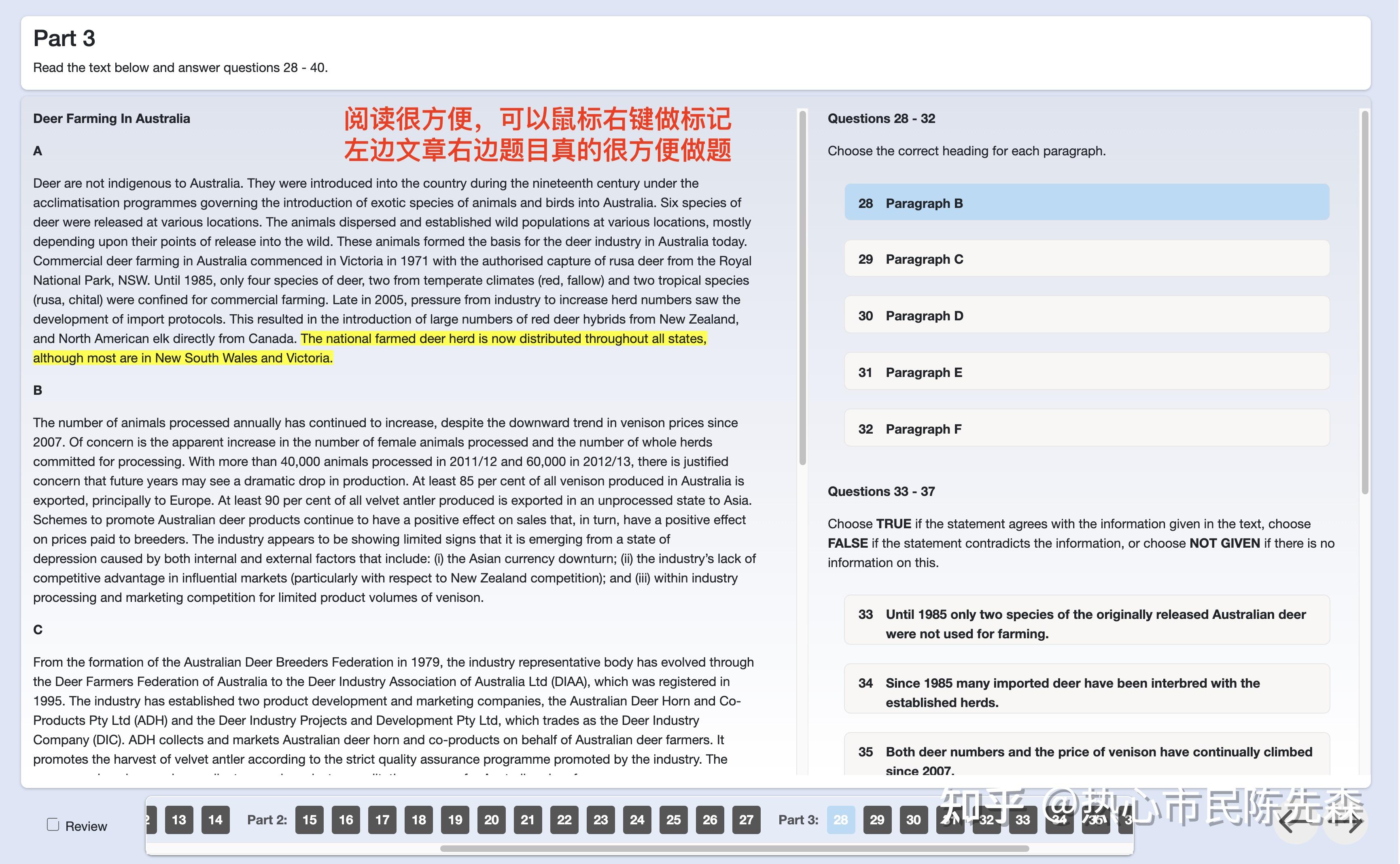This screenshot has height=864, width=1400.
Task: Click the 'Questions 28 - 32' heading
Action: (881, 118)
